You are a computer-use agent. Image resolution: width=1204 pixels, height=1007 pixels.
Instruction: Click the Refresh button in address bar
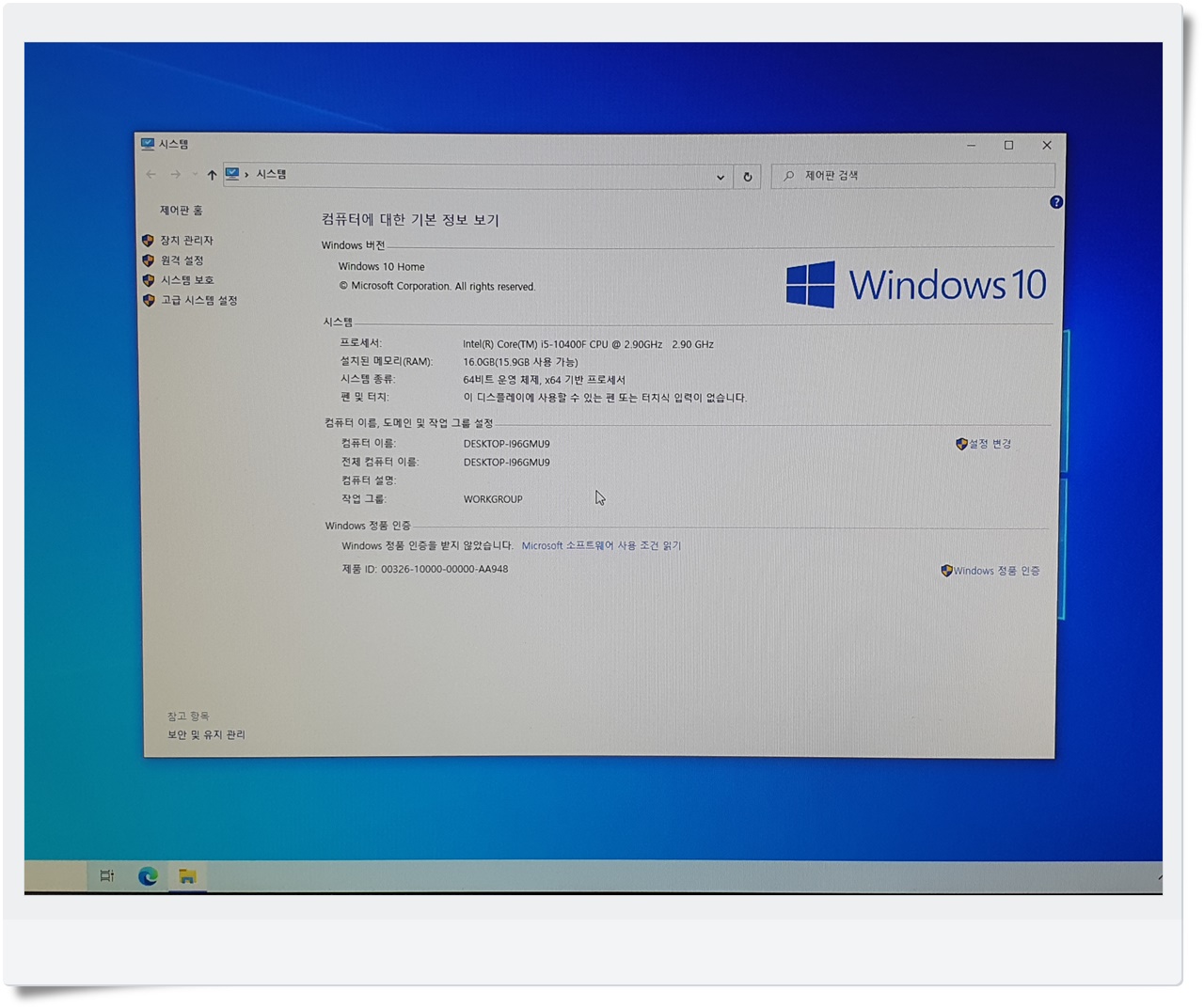[748, 177]
